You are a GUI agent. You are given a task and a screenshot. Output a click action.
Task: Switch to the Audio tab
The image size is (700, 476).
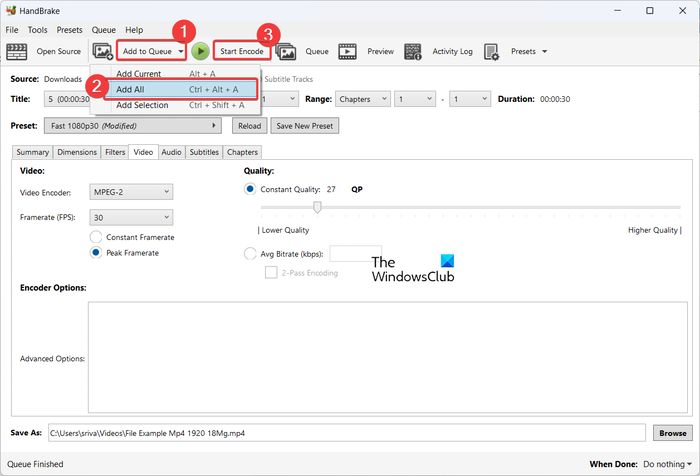[171, 152]
